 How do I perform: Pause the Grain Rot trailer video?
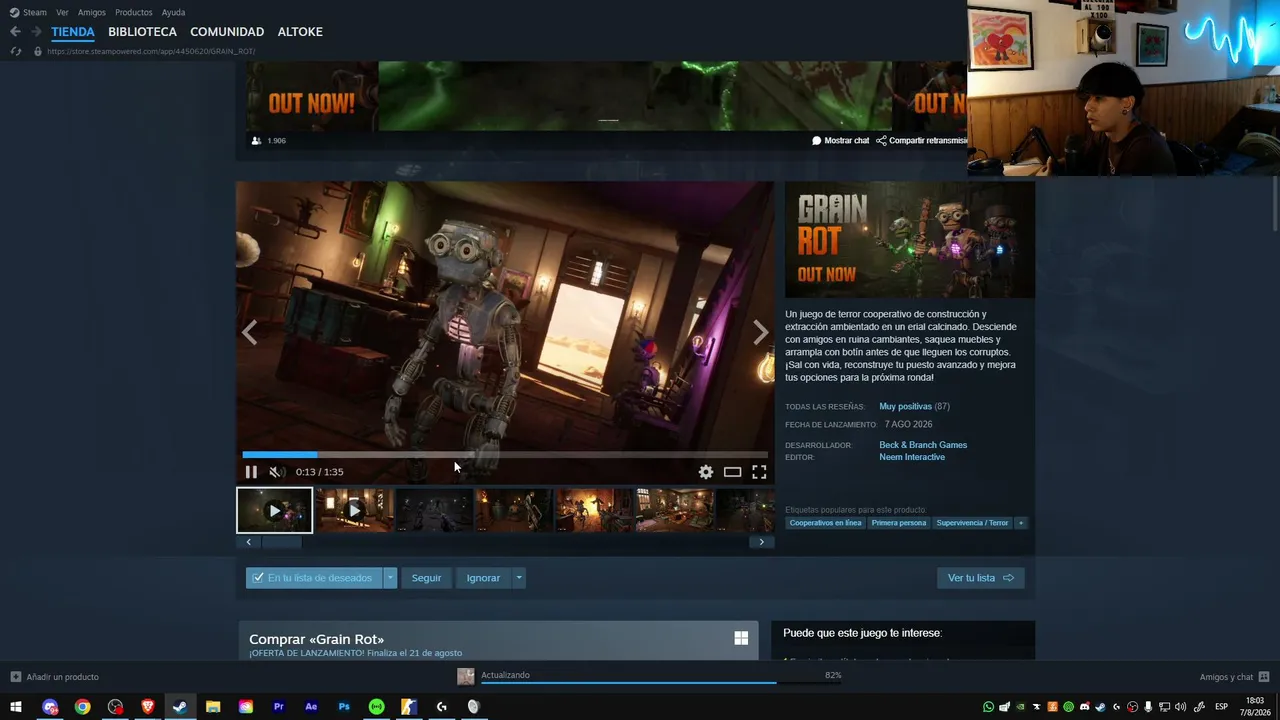(x=251, y=472)
